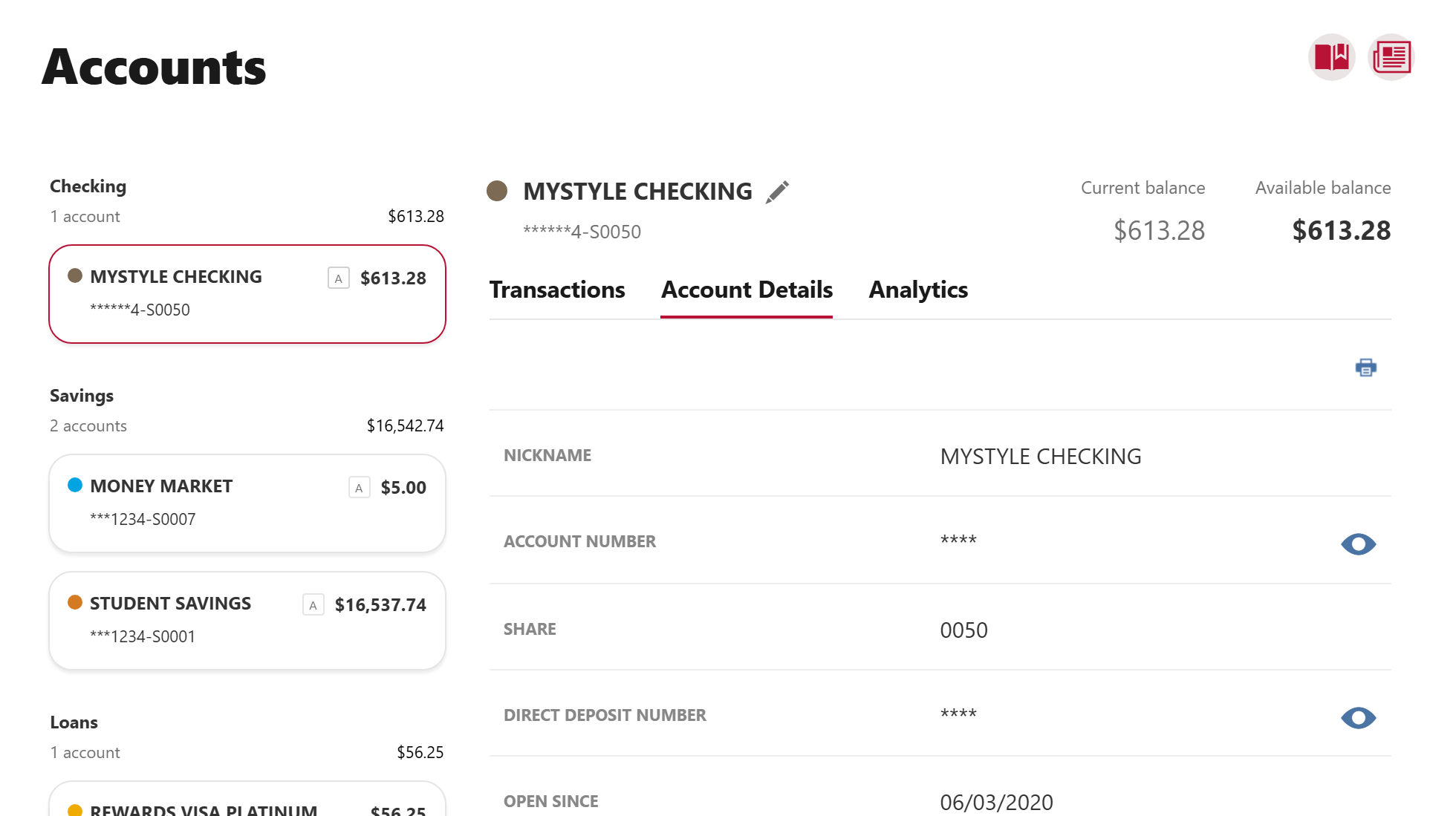Click the orange color dot on STUDENT SAVINGS
Viewport: 1456px width, 816px height.
pyautogui.click(x=75, y=602)
